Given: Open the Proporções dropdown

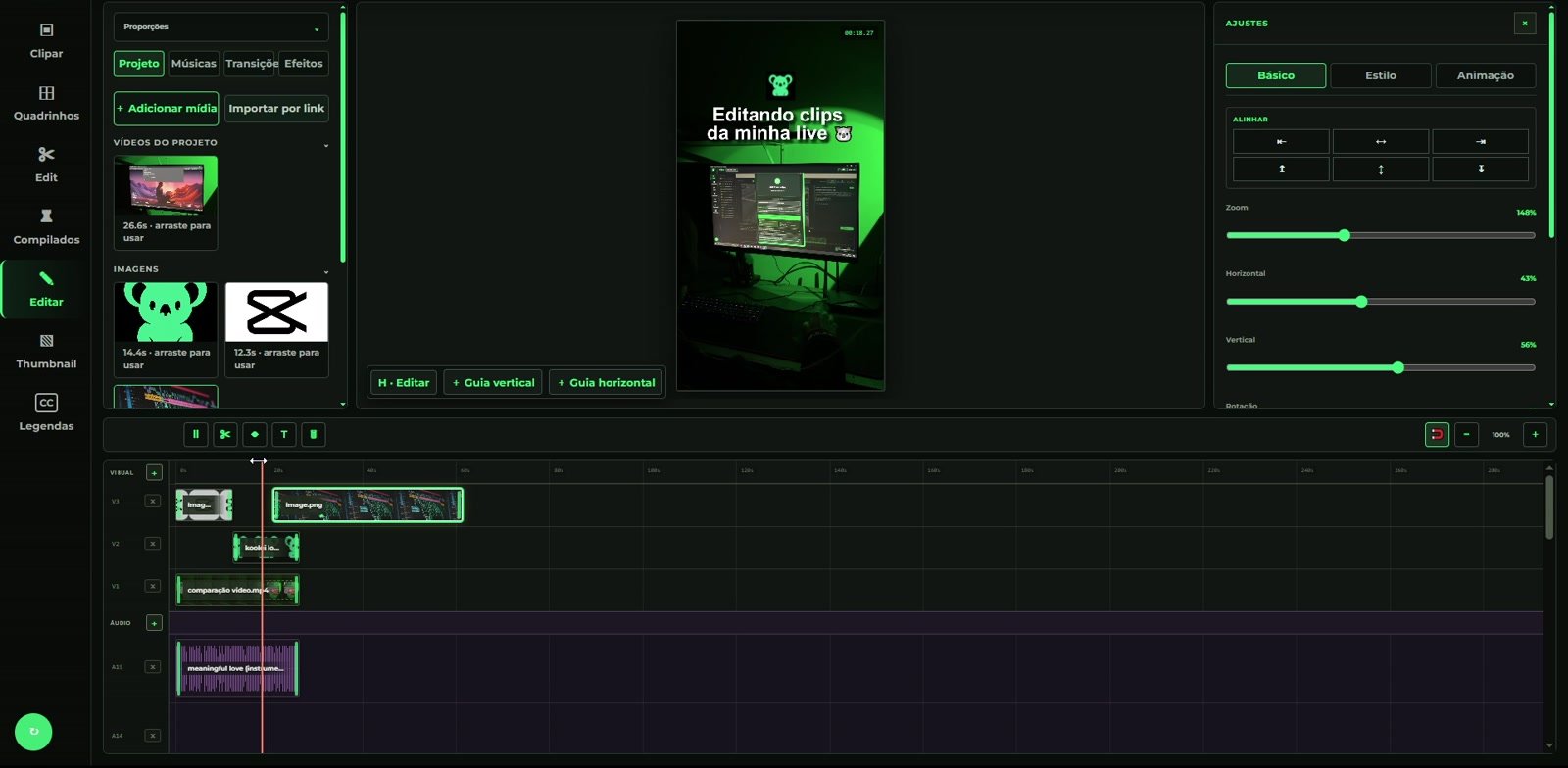Looking at the screenshot, I should coord(220,27).
